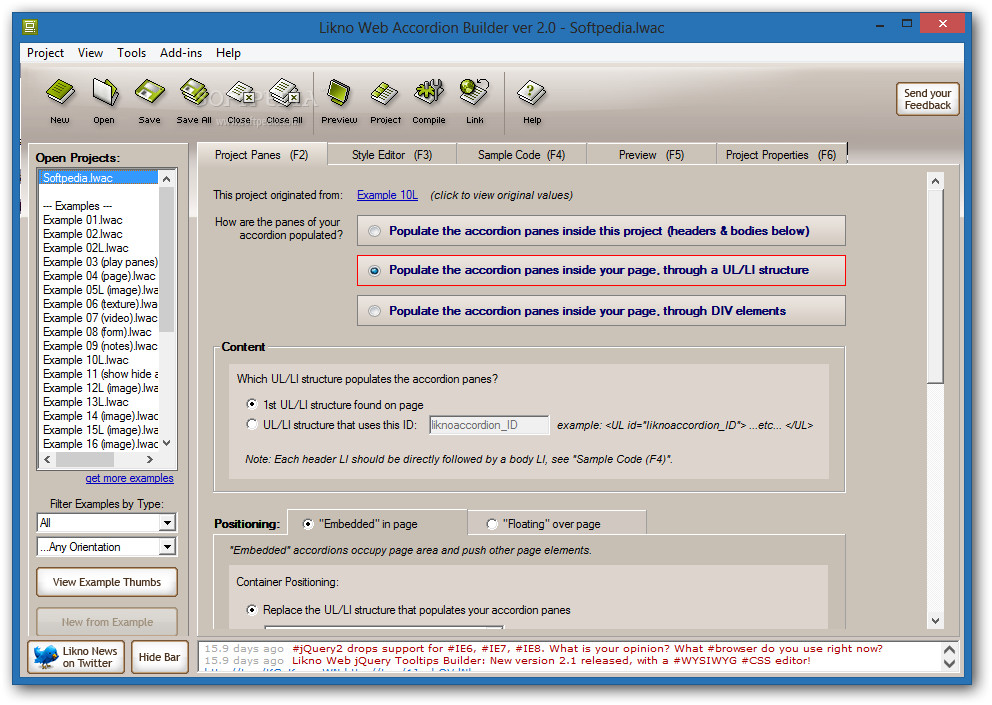Switch to the Style Editor (F3) tab
Screen dimensions: 992x705
pyautogui.click(x=392, y=155)
